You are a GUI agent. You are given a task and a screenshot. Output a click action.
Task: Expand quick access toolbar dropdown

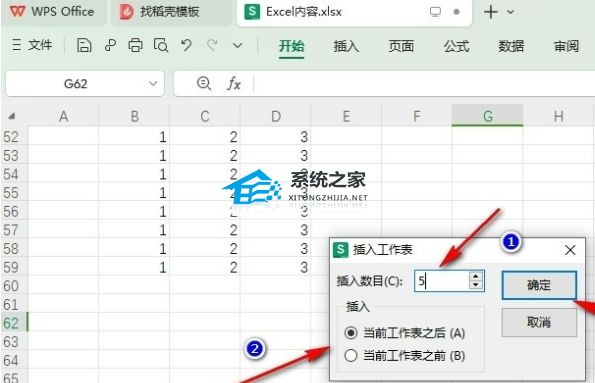coord(238,46)
